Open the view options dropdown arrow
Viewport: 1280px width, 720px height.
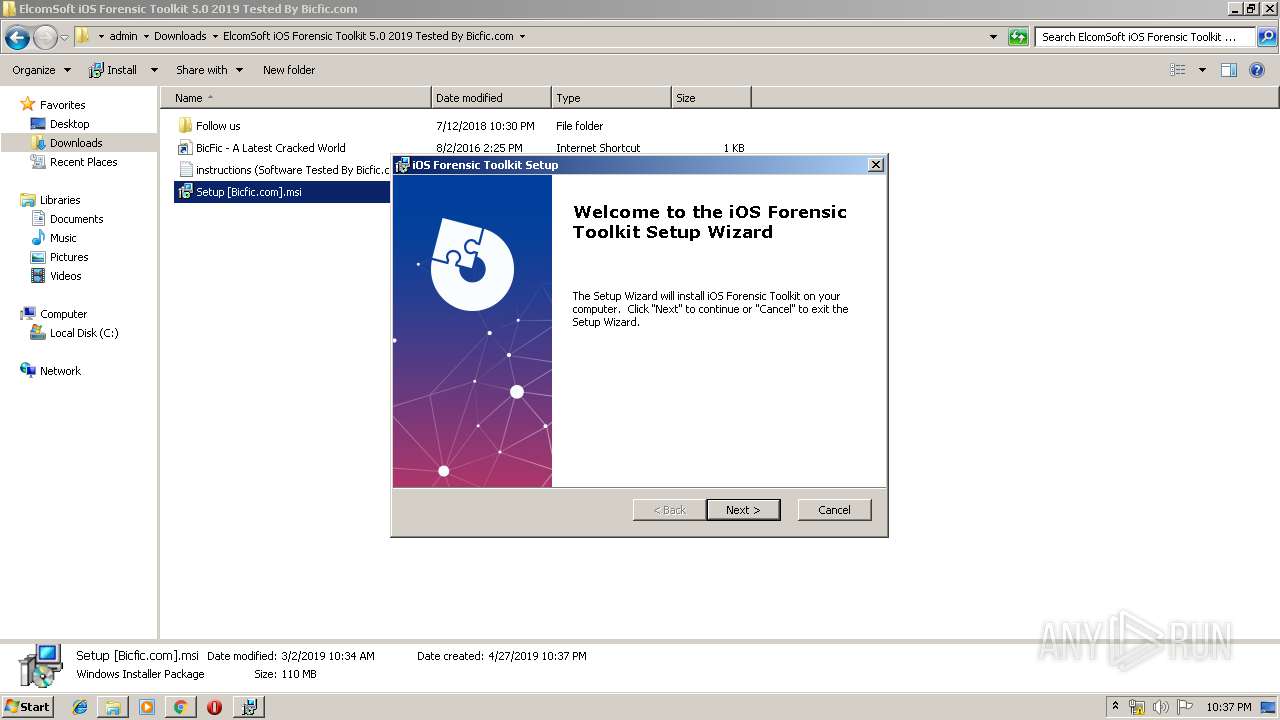point(1202,70)
